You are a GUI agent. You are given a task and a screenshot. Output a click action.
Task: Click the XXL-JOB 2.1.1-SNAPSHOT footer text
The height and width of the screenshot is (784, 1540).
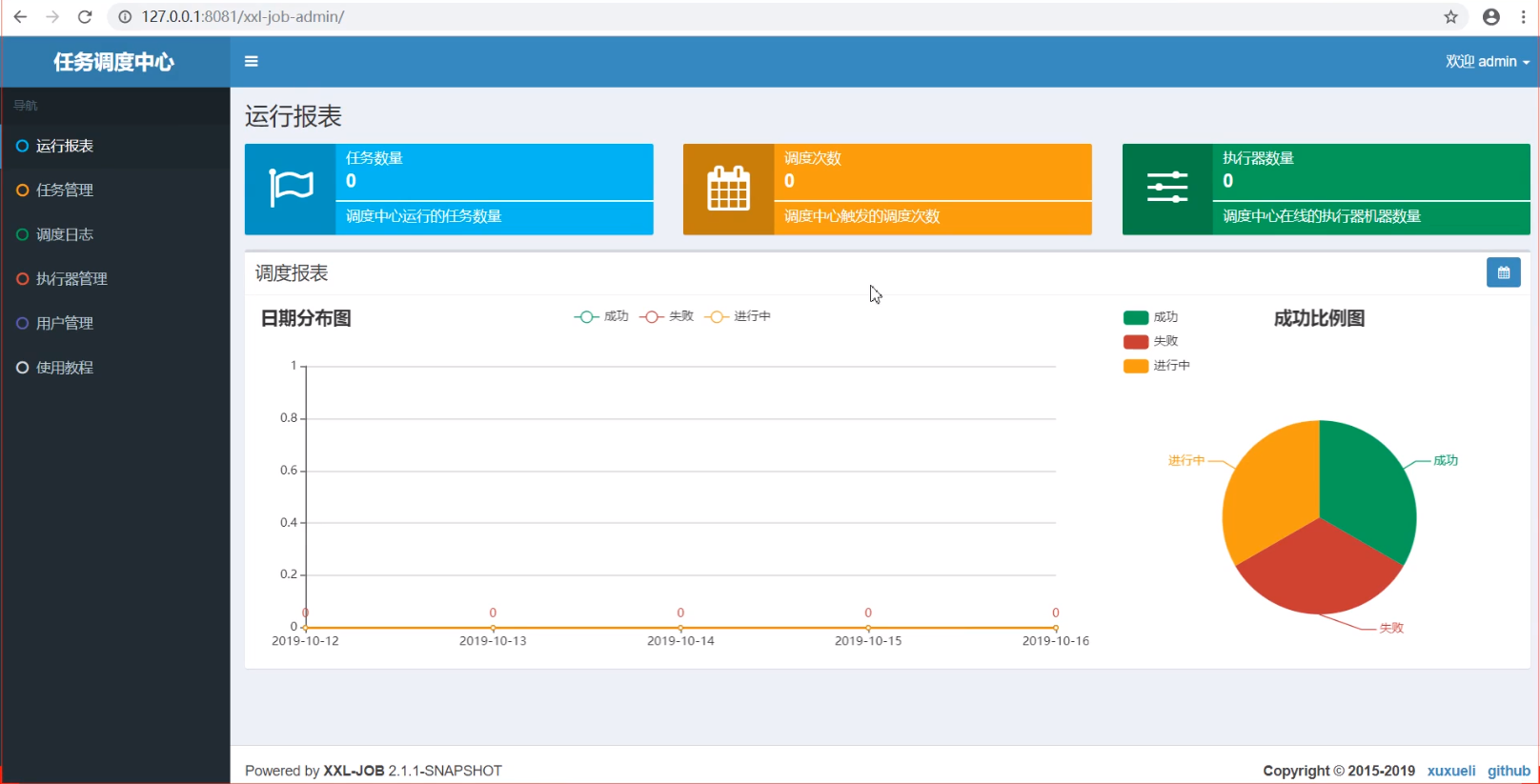click(x=413, y=771)
